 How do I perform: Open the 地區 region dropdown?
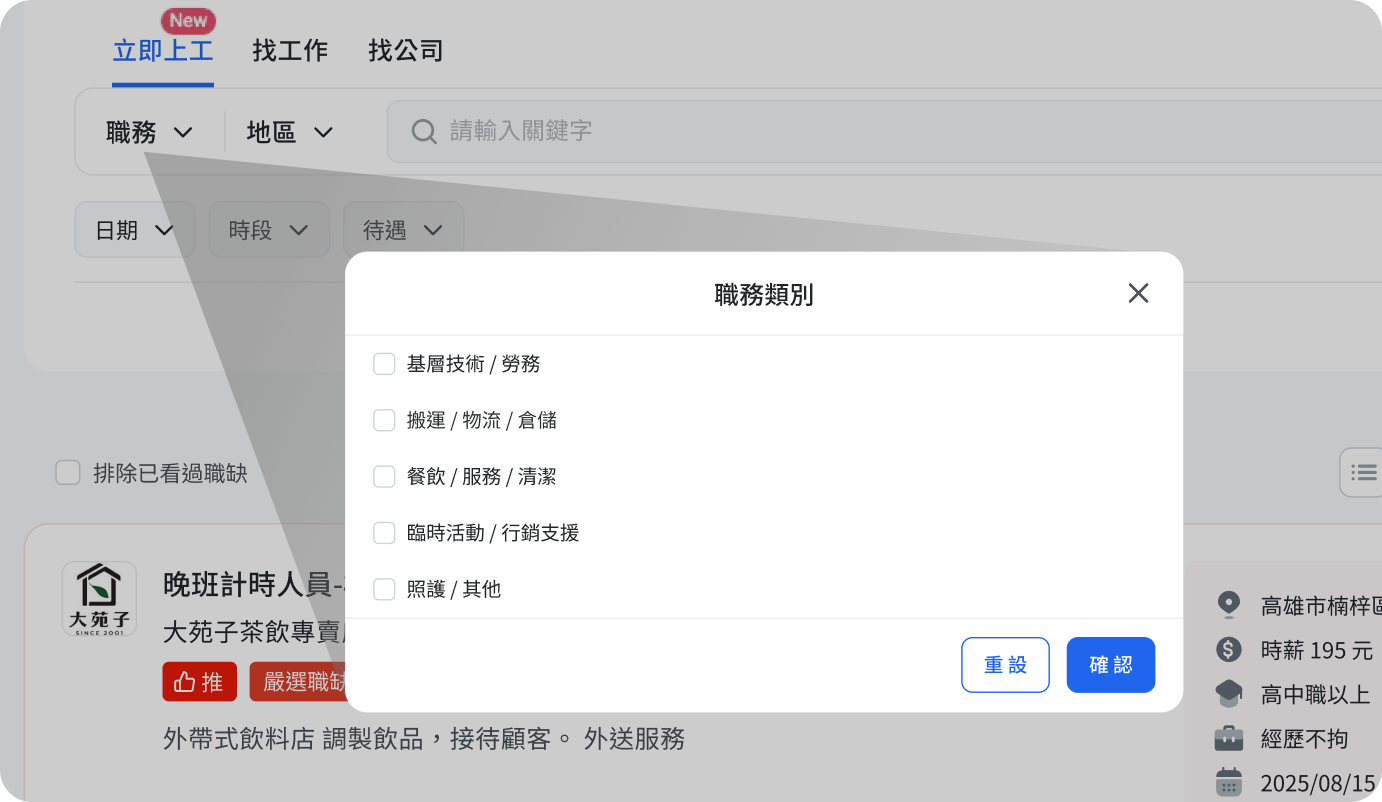click(x=287, y=131)
